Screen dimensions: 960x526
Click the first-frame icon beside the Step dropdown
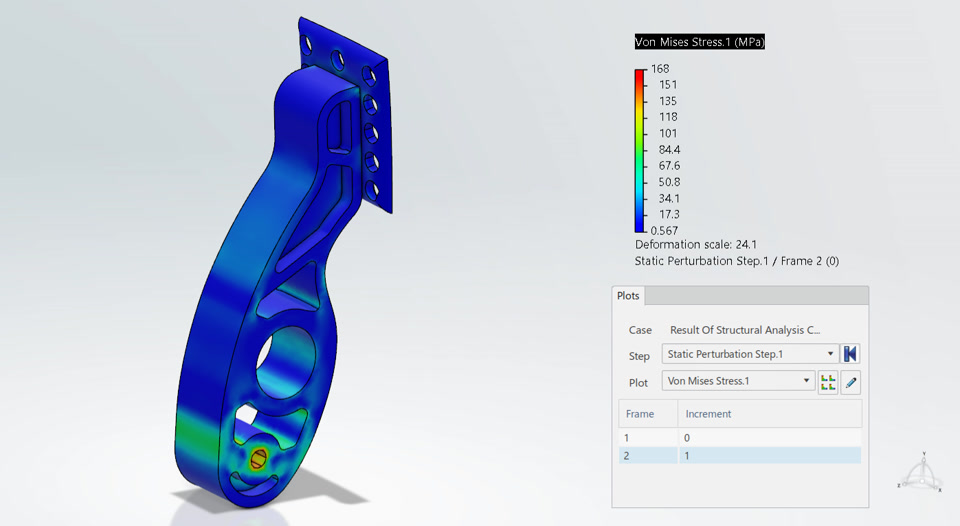tap(850, 354)
